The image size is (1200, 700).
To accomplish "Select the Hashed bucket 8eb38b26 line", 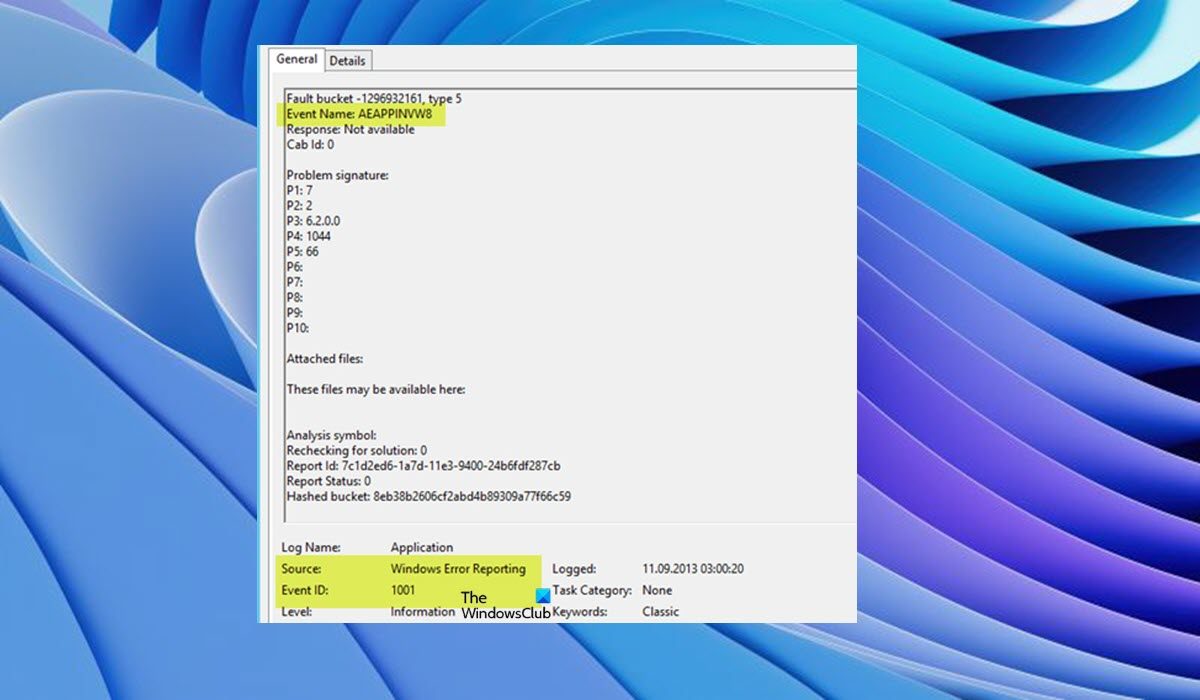I will coord(428,496).
